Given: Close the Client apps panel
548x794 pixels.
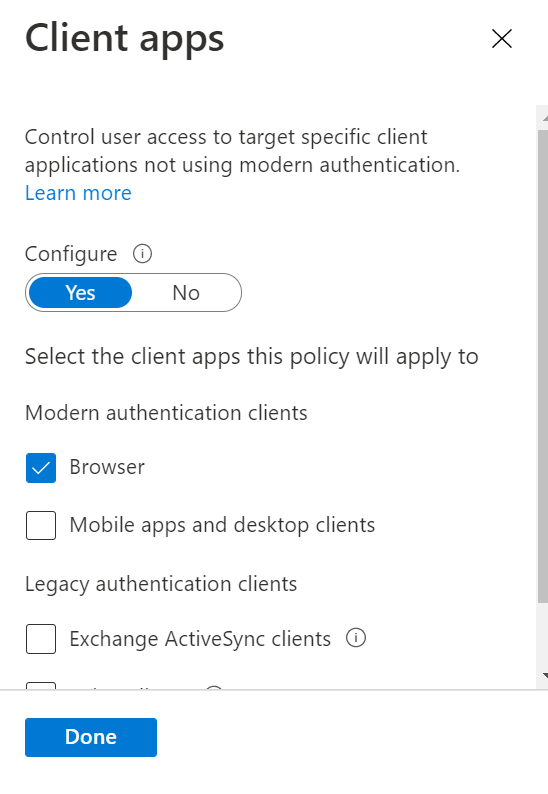Looking at the screenshot, I should tap(501, 38).
